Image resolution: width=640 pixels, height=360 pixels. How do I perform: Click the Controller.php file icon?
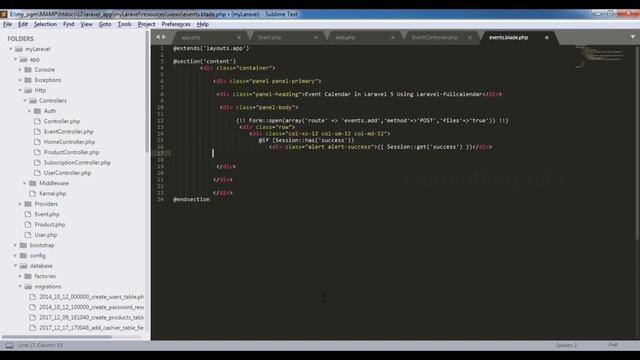coord(37,121)
